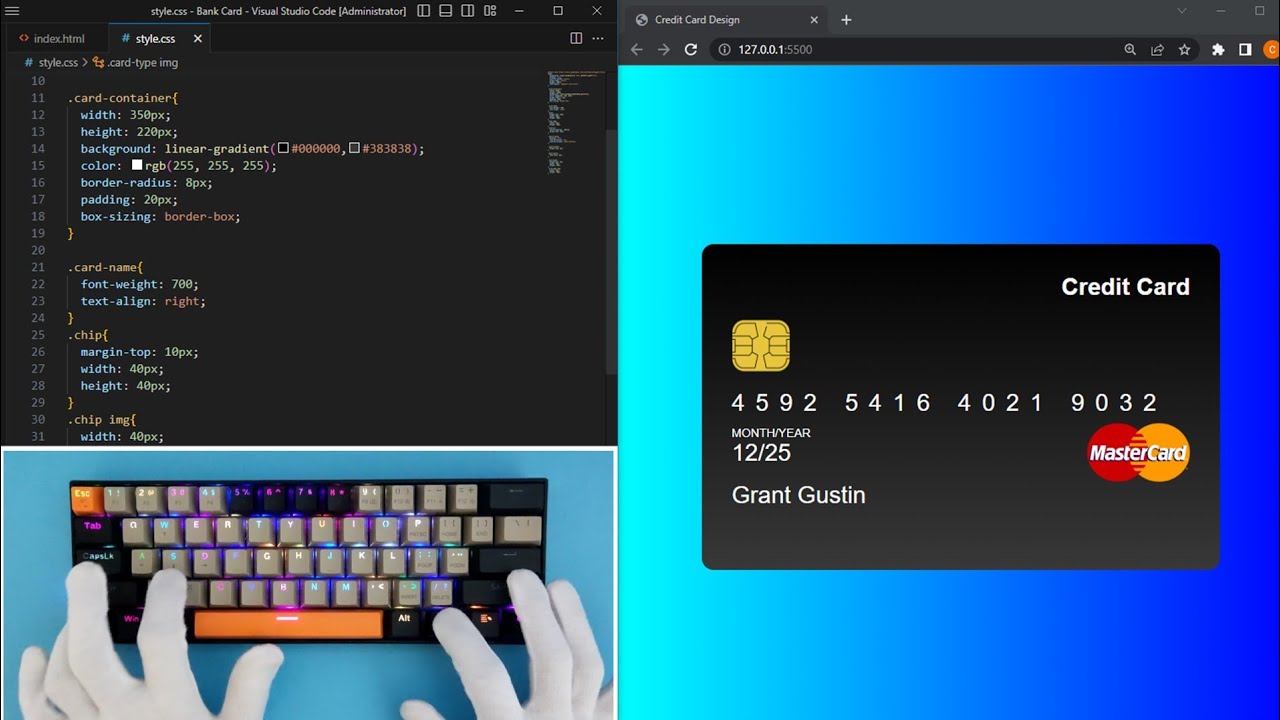Bookmark this page with the star icon
Image resolution: width=1280 pixels, height=720 pixels.
(1184, 49)
